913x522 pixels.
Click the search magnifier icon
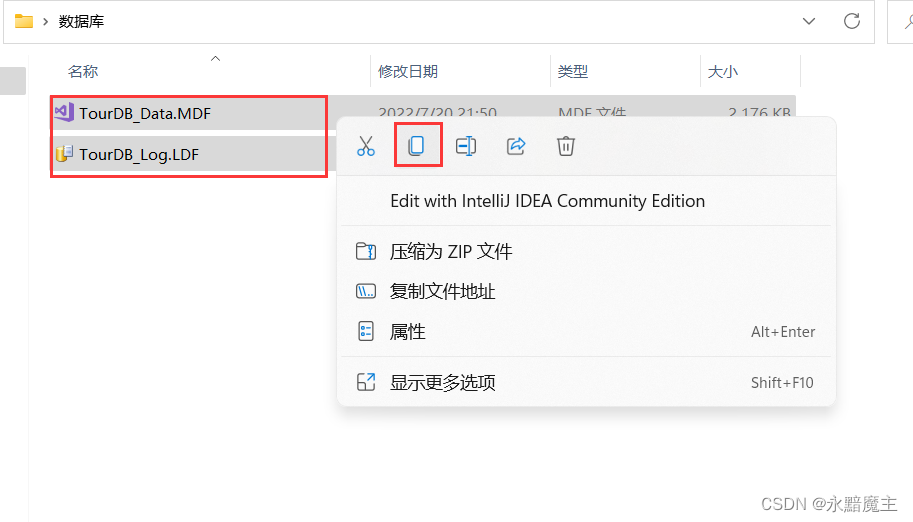tap(908, 22)
